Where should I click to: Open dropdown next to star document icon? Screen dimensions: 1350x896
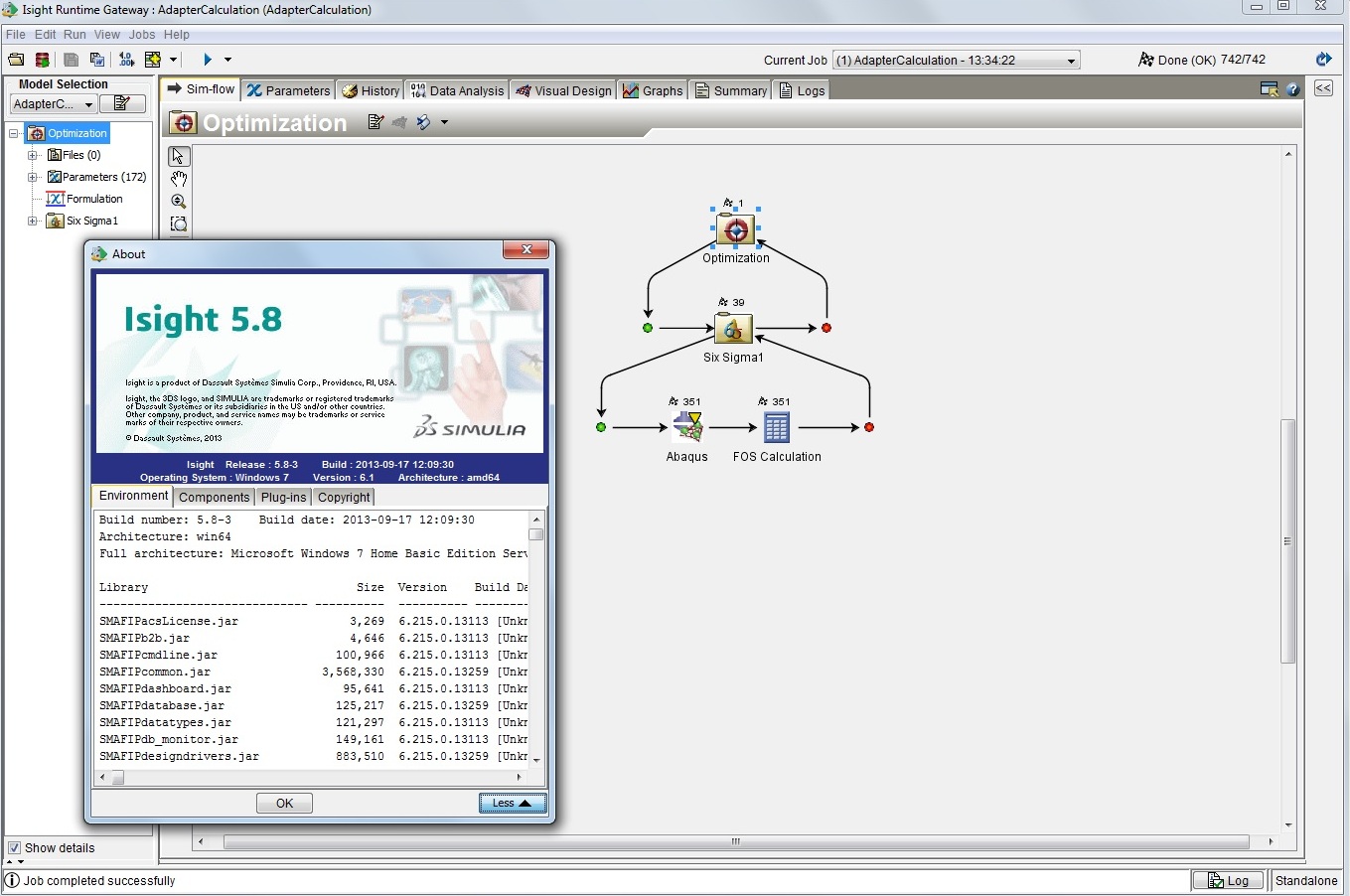(x=173, y=60)
